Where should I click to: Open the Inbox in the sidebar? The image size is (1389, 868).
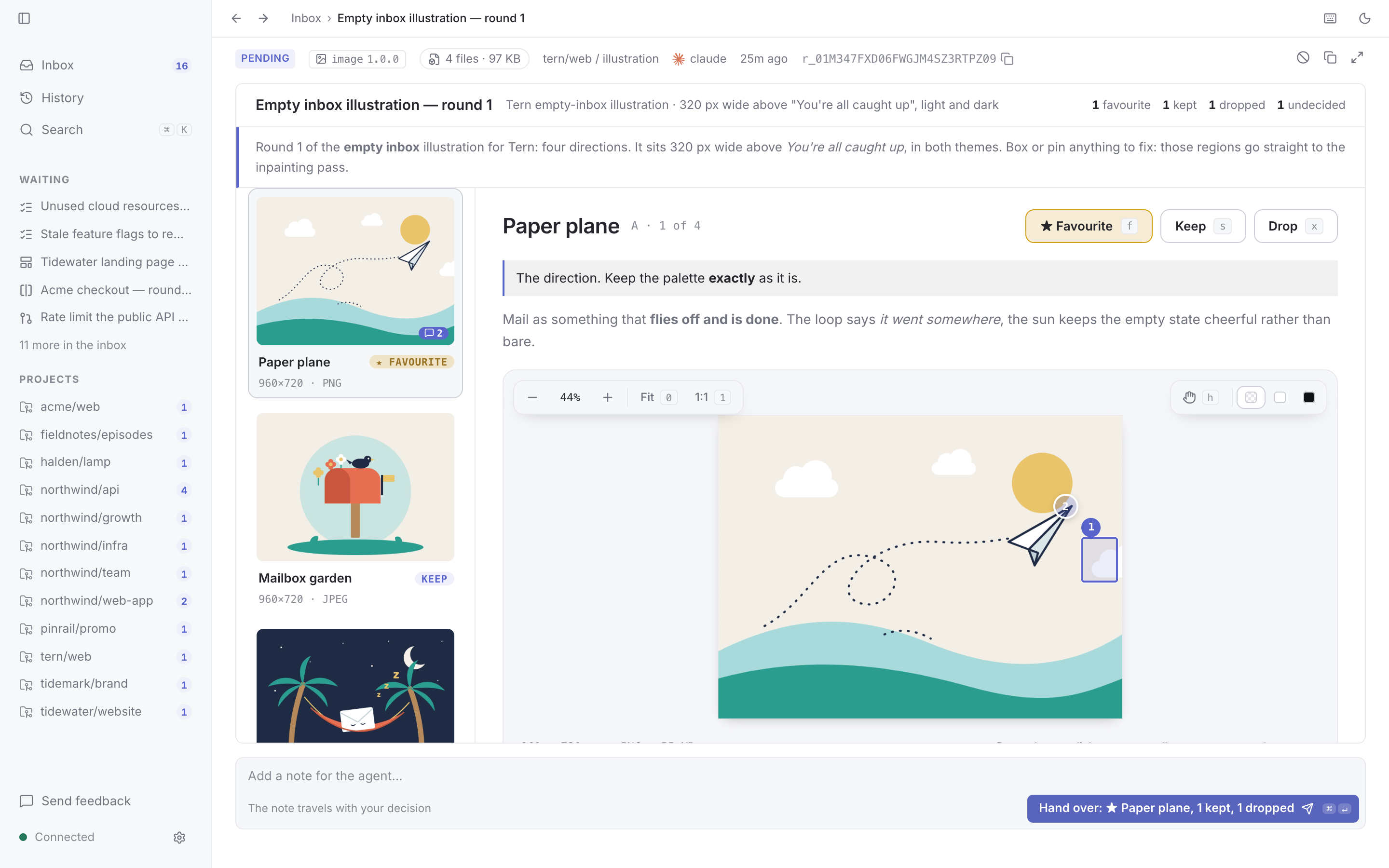pos(106,66)
